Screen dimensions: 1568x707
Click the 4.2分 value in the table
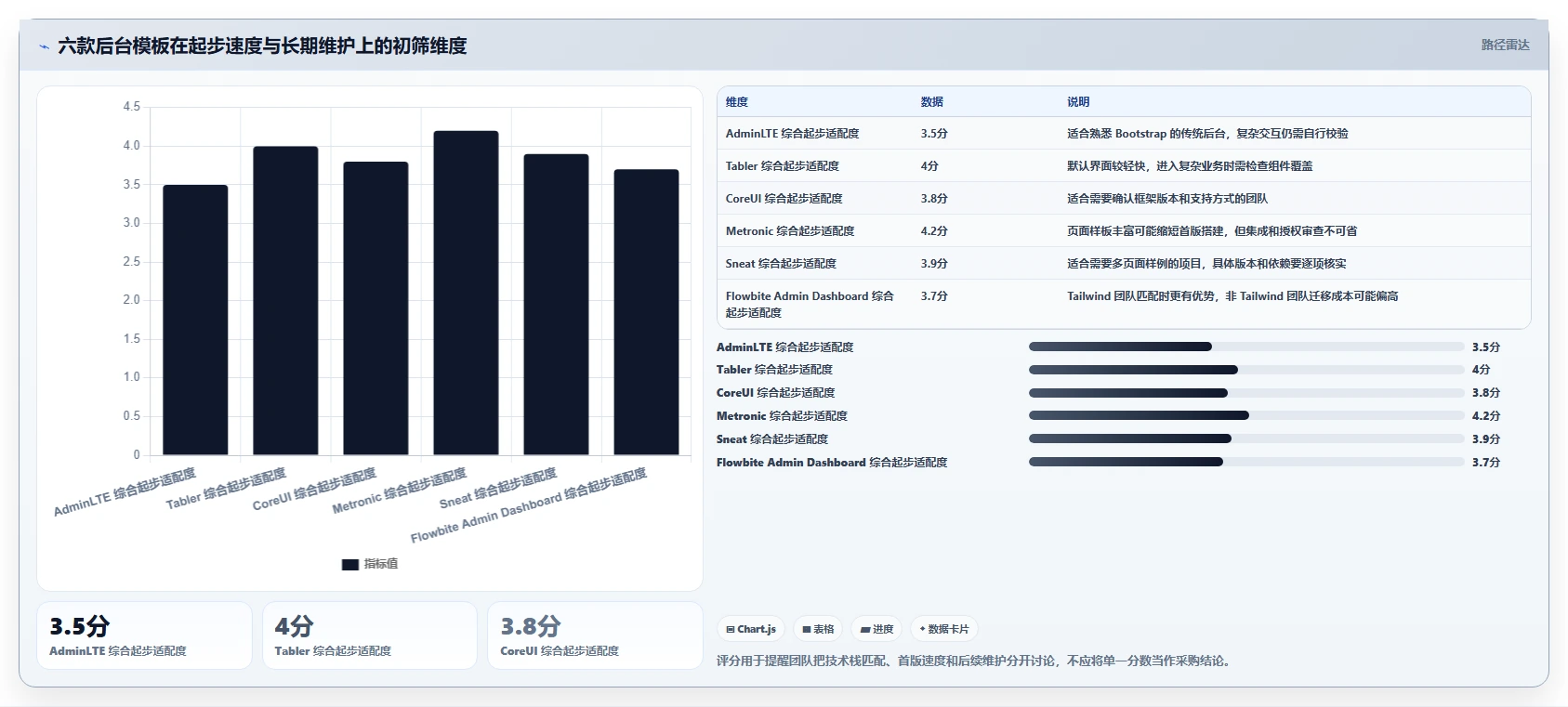[934, 231]
